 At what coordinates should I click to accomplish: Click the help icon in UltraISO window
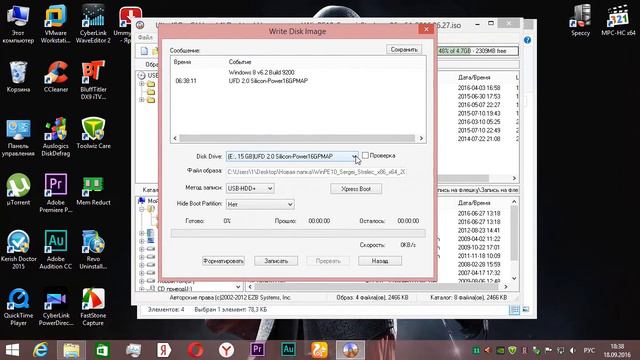click(x=527, y=40)
